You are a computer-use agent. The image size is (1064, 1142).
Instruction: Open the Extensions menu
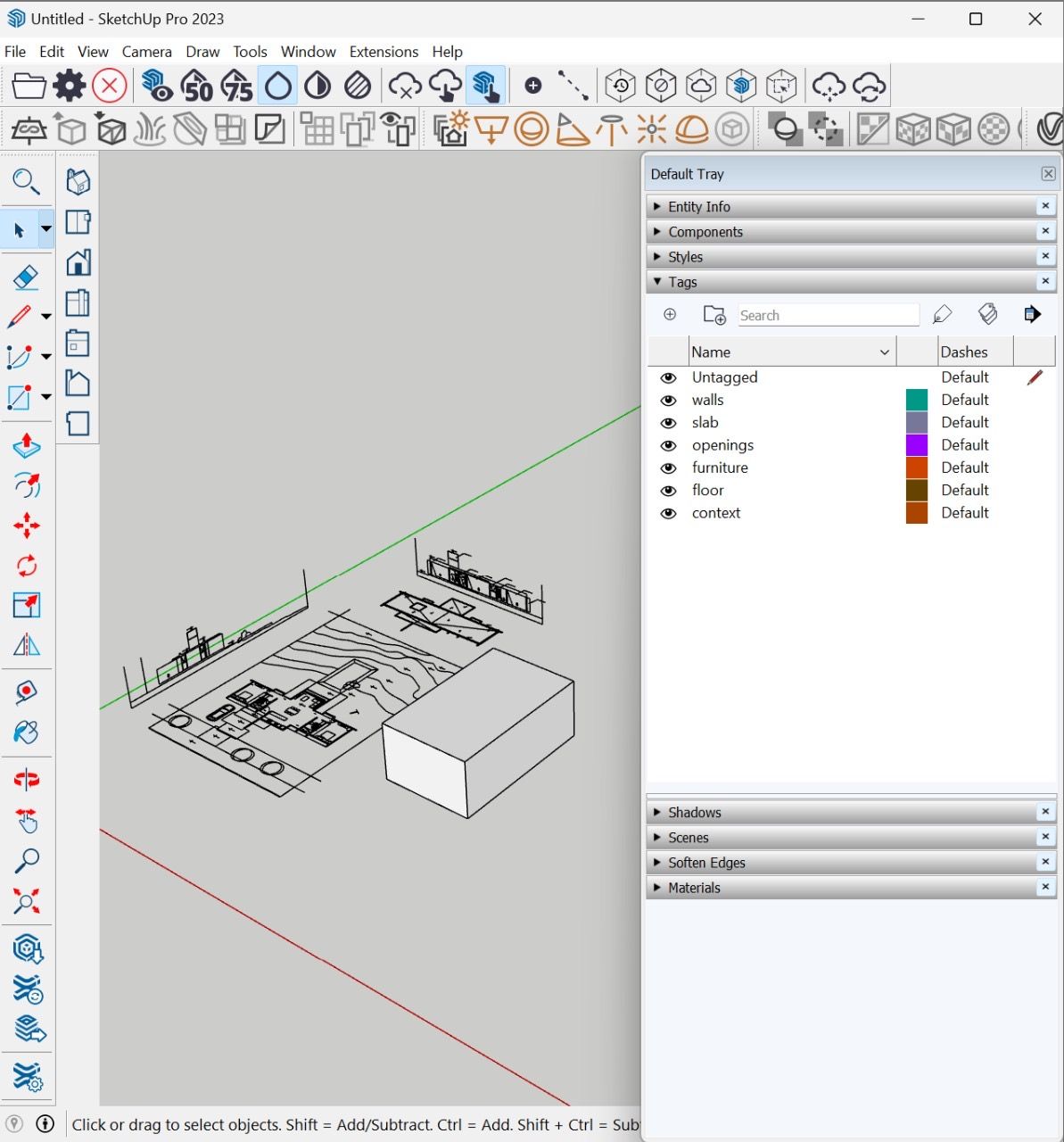(384, 52)
